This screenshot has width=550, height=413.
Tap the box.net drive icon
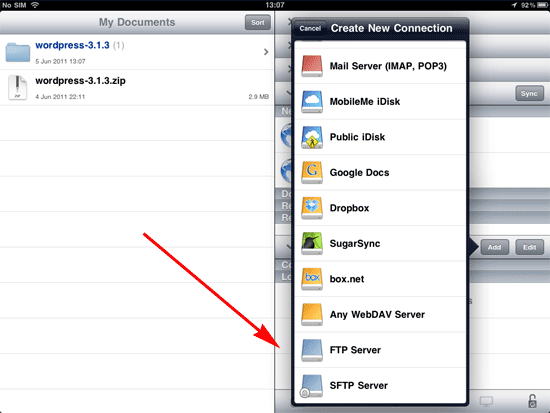tap(312, 279)
